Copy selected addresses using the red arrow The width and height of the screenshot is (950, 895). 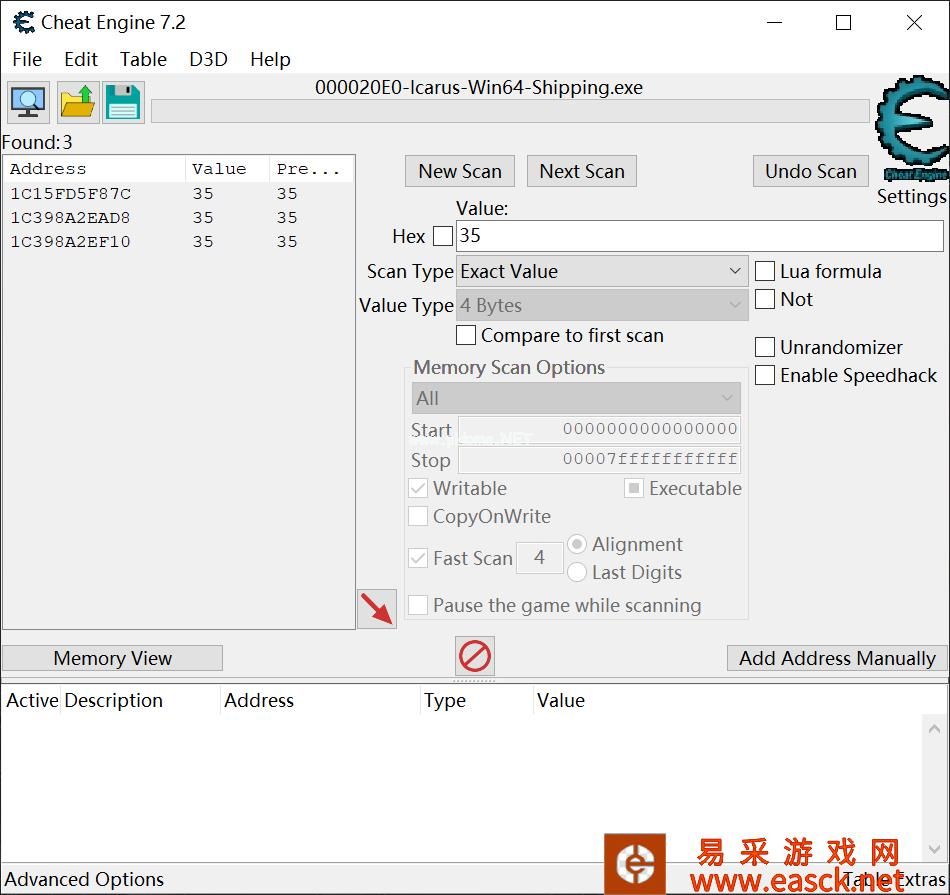coord(377,608)
